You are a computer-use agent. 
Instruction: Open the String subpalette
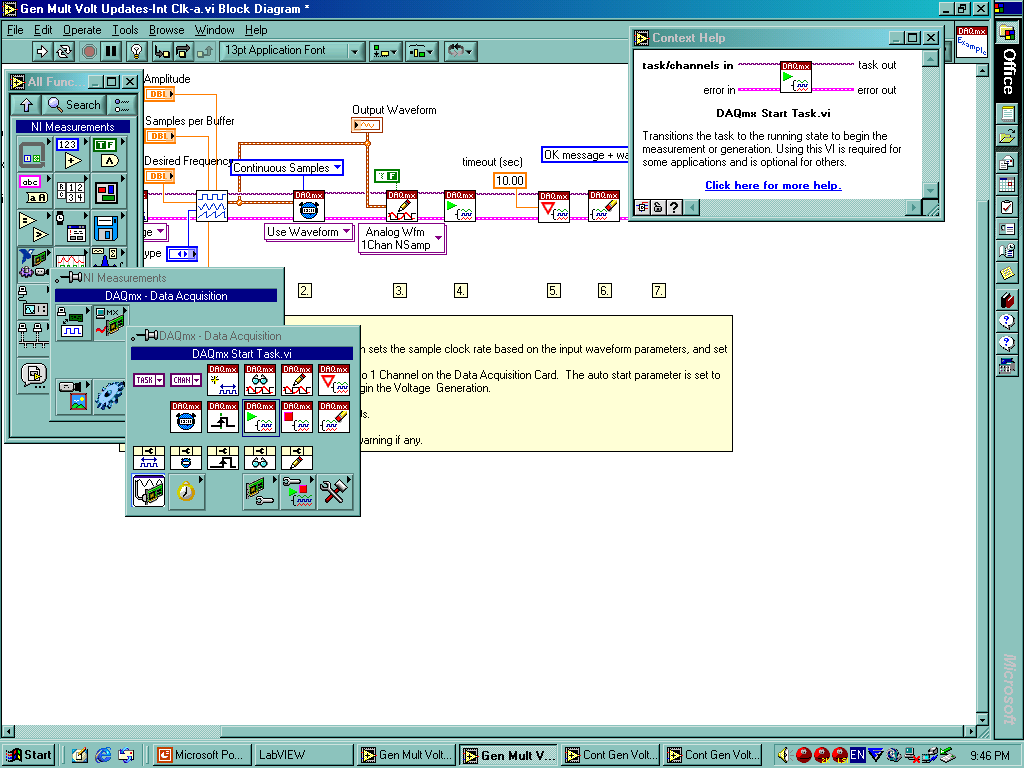point(33,189)
